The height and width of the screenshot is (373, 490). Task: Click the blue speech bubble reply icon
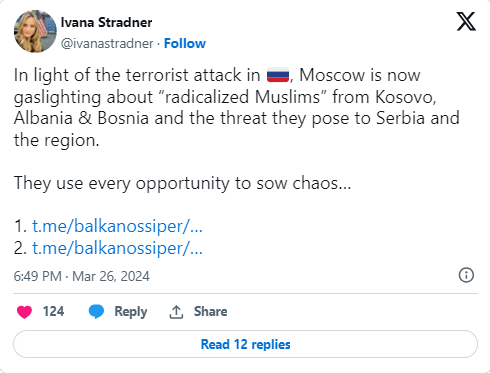[96, 312]
